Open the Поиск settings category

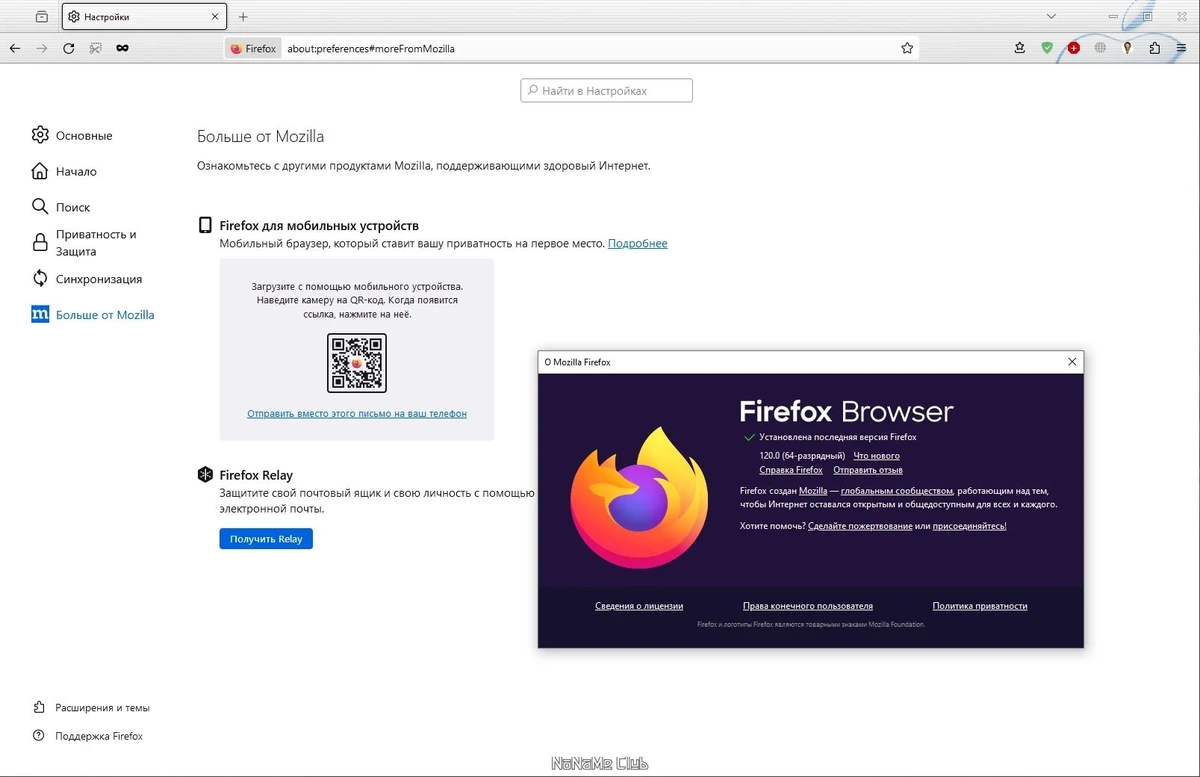61,207
